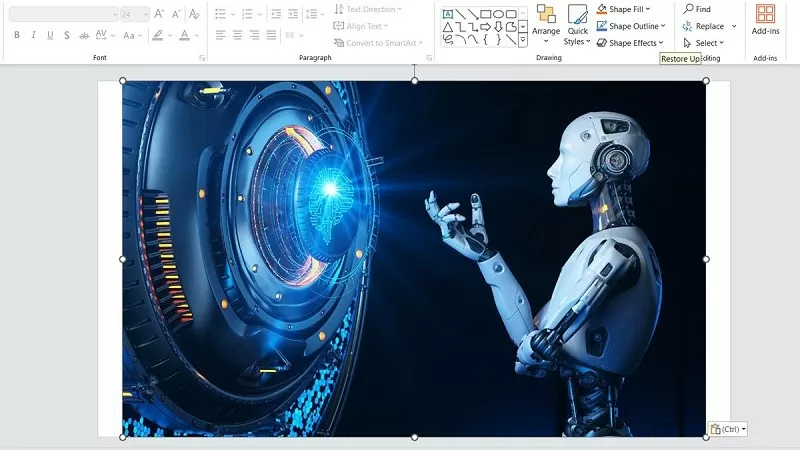Open the Paste Options (Ctrl) button

click(728, 429)
